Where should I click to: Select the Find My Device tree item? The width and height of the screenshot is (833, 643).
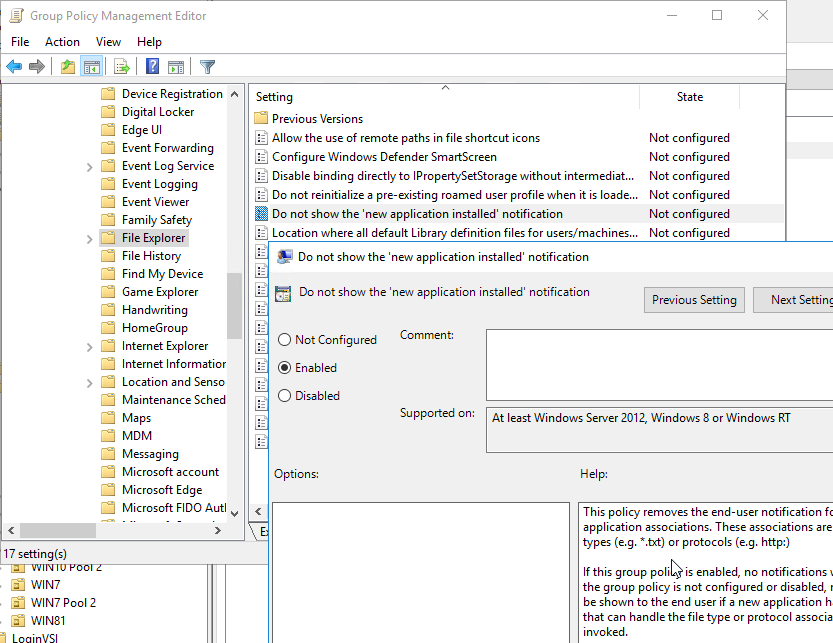click(x=163, y=274)
